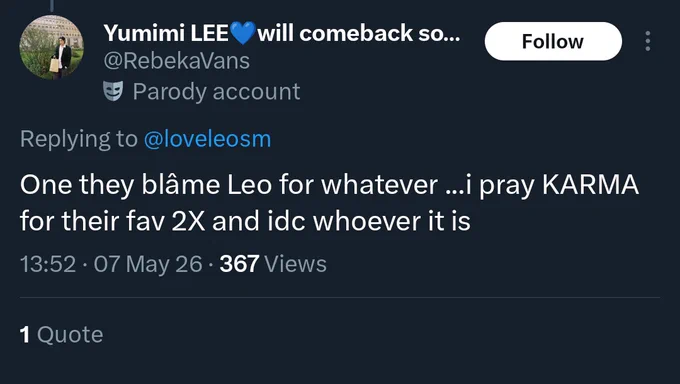Click the blue heart emoji in display name
680x384 pixels.
click(x=243, y=33)
